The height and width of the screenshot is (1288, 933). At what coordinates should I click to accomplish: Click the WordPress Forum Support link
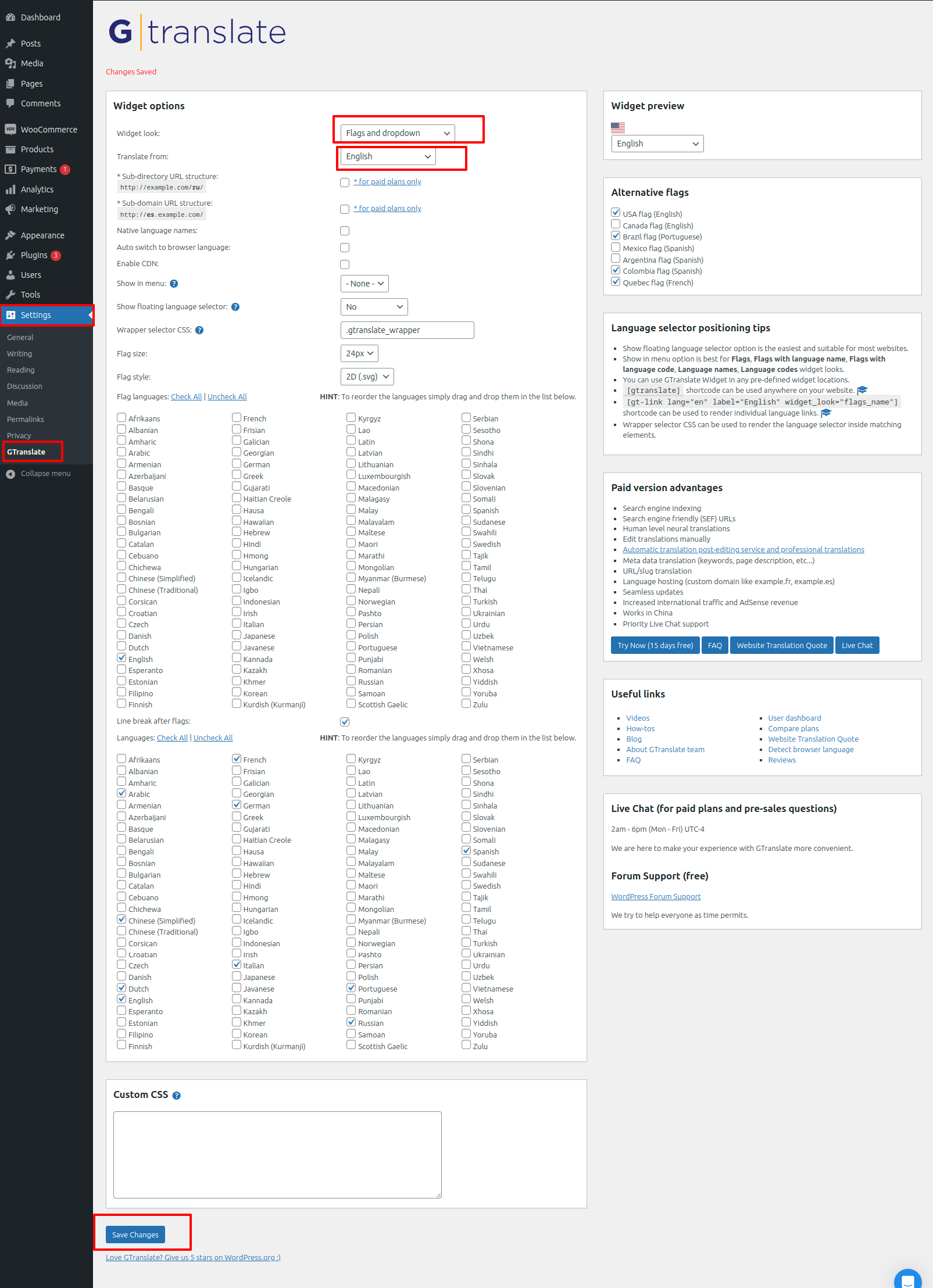(656, 897)
